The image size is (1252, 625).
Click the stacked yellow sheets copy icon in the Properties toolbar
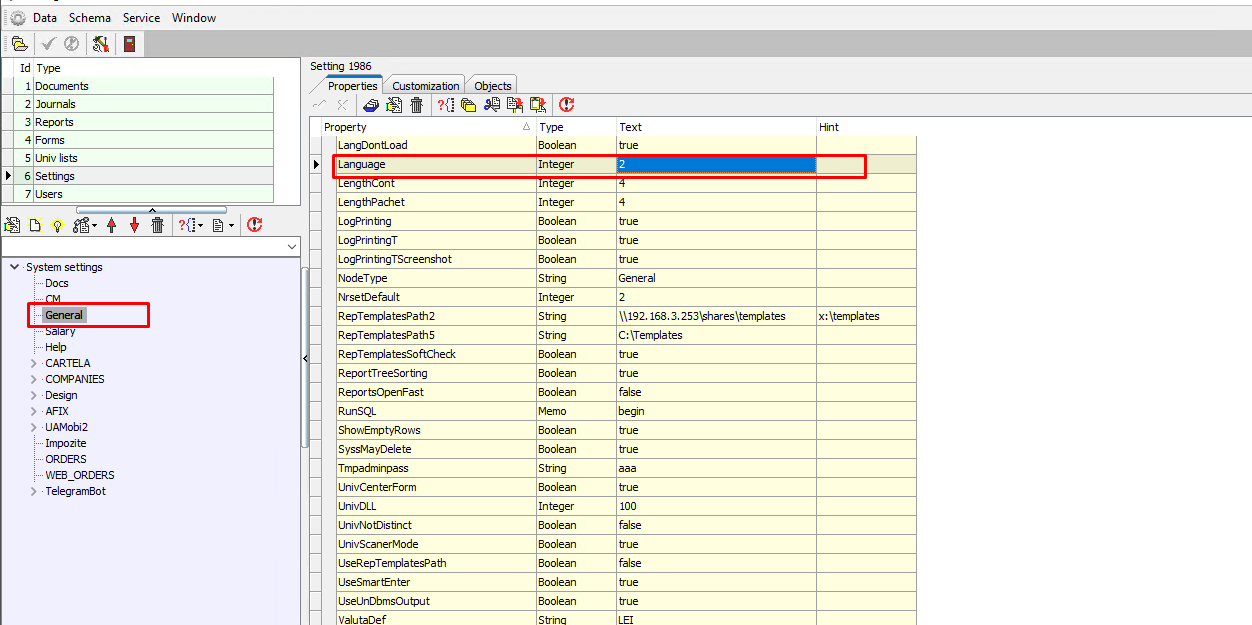click(x=468, y=105)
